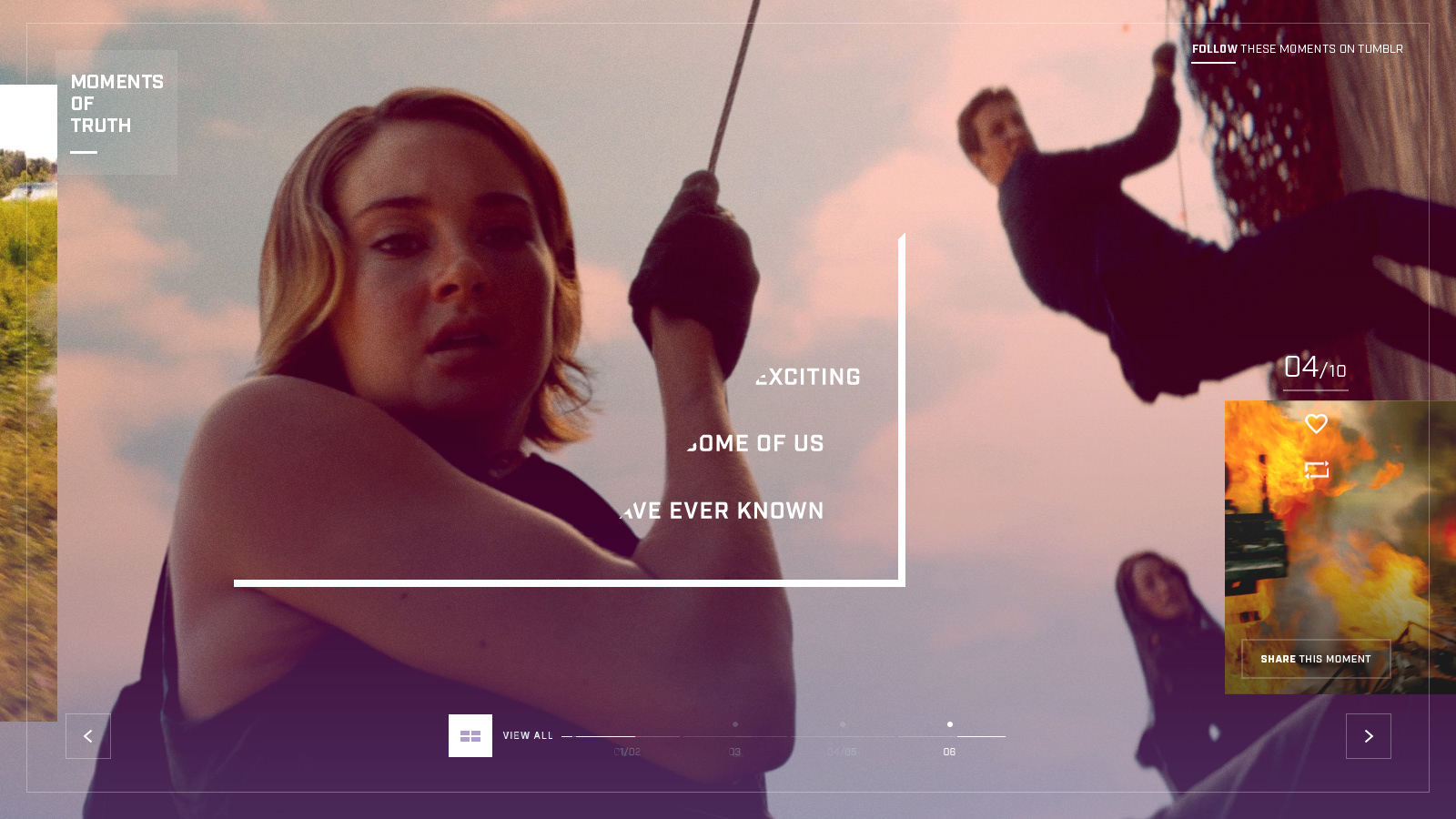Click Share This Moment button
The height and width of the screenshot is (819, 1456).
pos(1316,659)
